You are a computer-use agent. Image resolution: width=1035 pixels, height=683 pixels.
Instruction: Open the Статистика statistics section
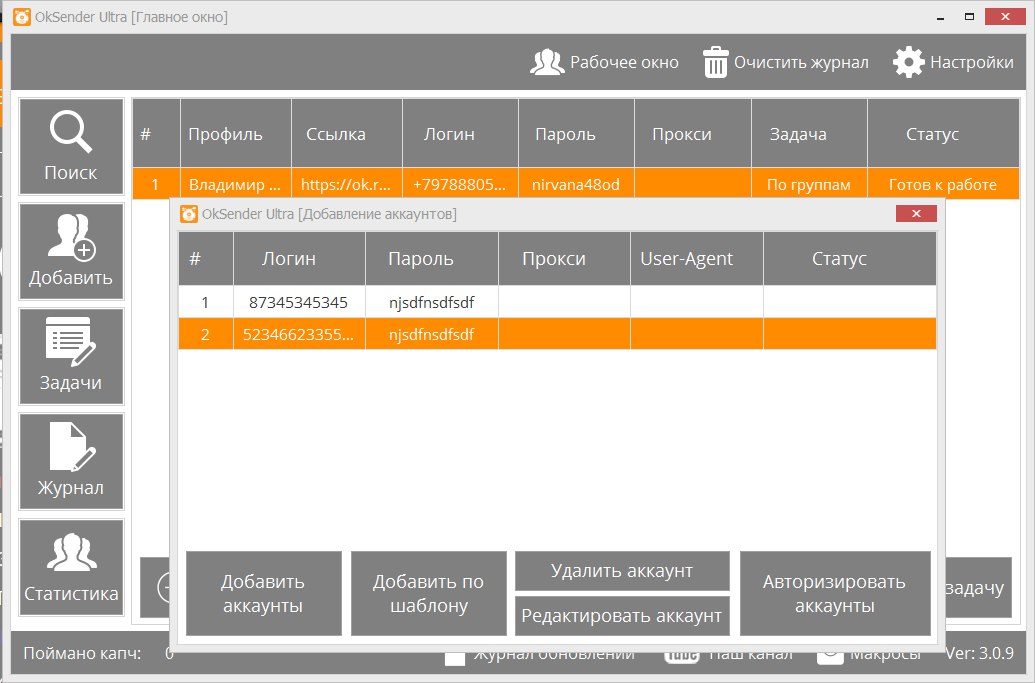point(71,566)
